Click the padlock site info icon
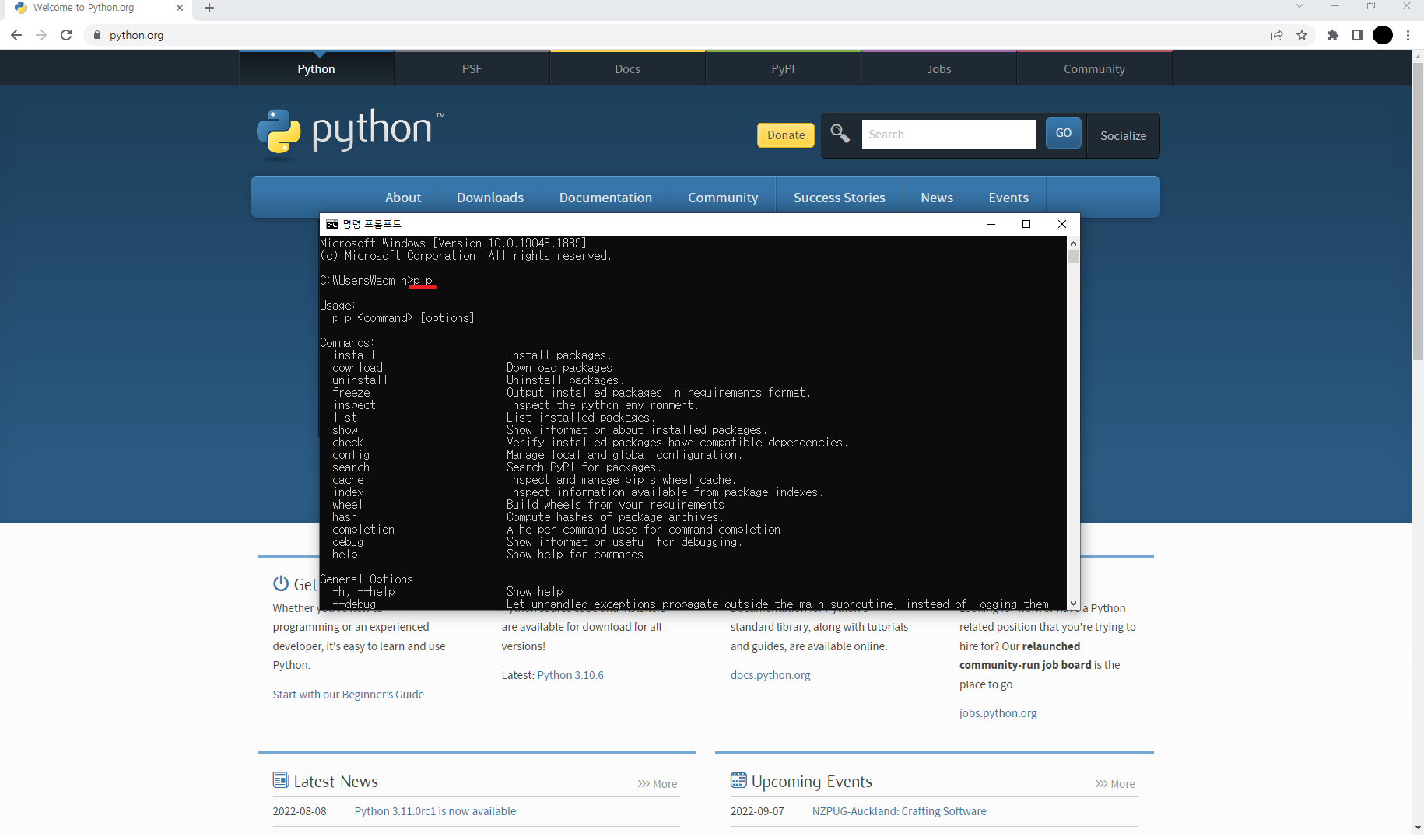The width and height of the screenshot is (1424, 840). (97, 35)
